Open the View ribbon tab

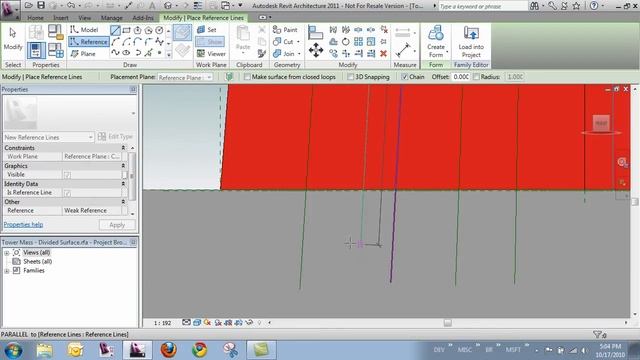[84, 18]
